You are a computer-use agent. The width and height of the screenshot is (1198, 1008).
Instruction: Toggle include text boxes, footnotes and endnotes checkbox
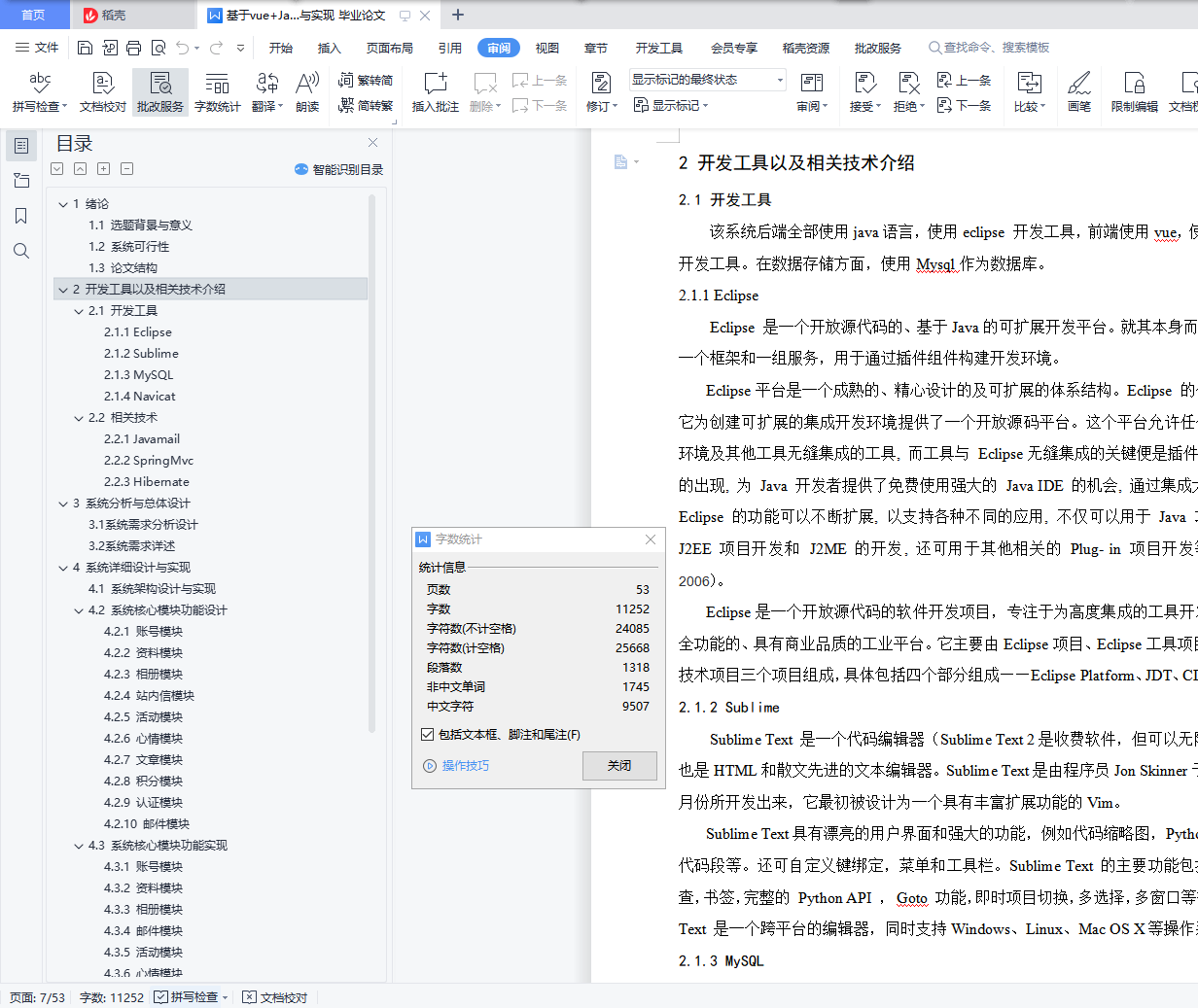pyautogui.click(x=427, y=735)
